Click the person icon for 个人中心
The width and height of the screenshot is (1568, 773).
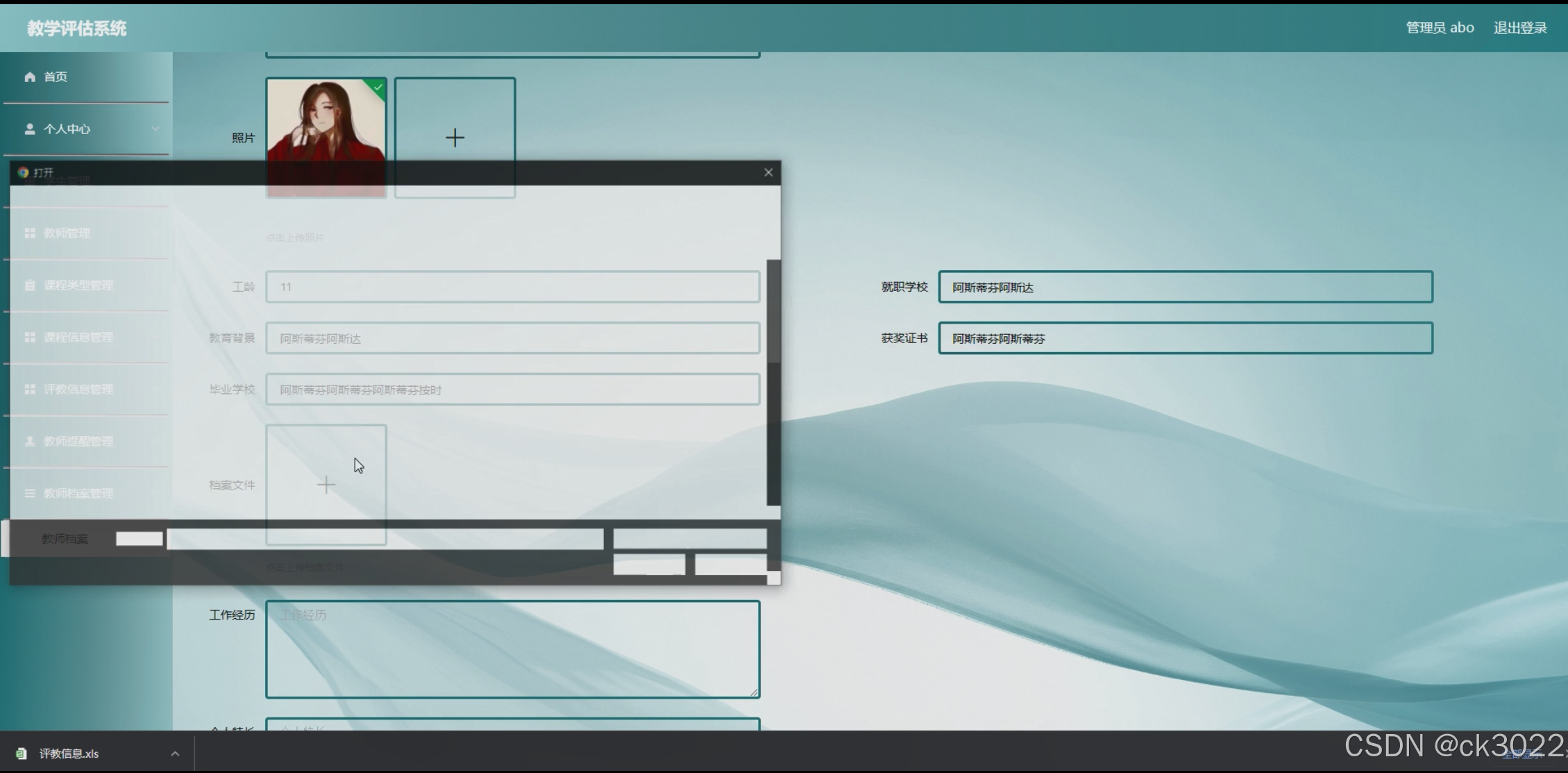[x=30, y=129]
